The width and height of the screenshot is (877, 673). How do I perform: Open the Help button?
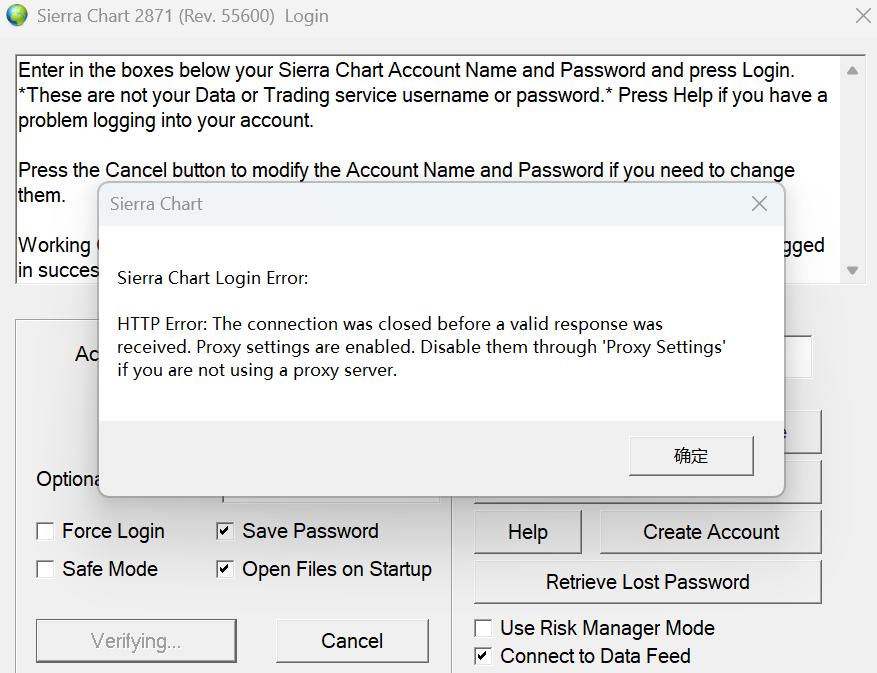pyautogui.click(x=527, y=532)
